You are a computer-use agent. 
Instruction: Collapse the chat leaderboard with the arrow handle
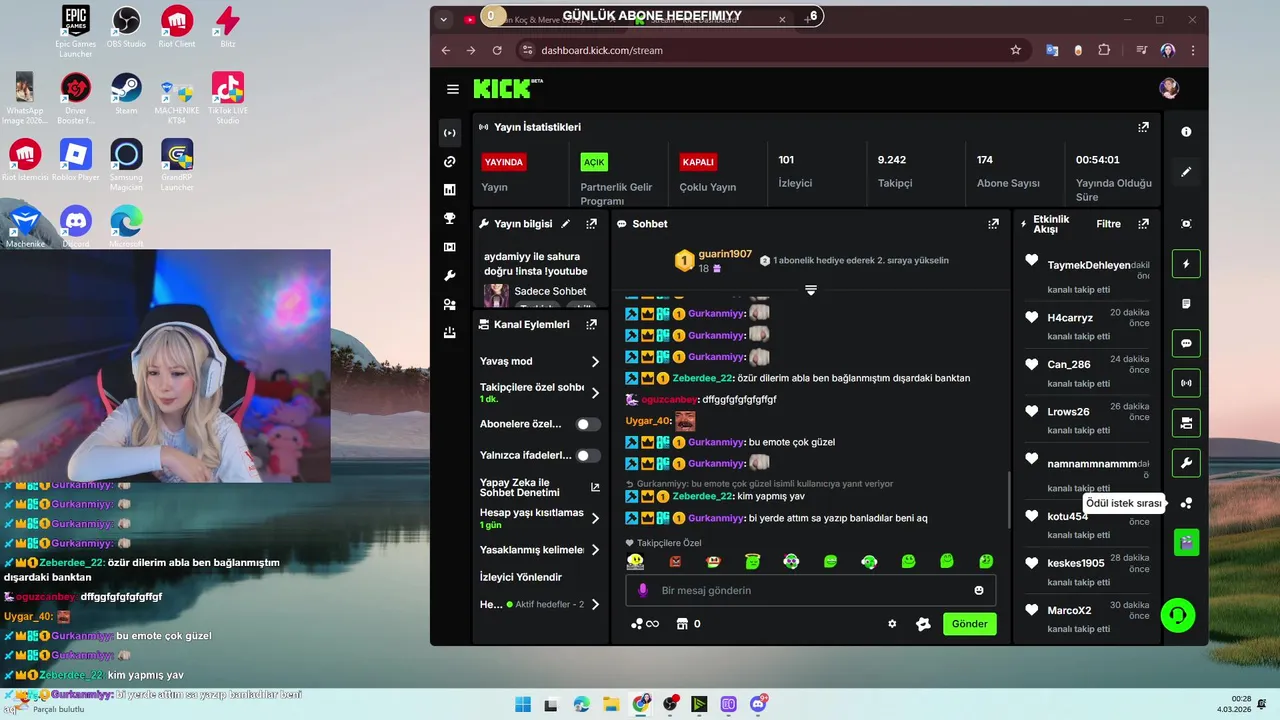tap(811, 290)
